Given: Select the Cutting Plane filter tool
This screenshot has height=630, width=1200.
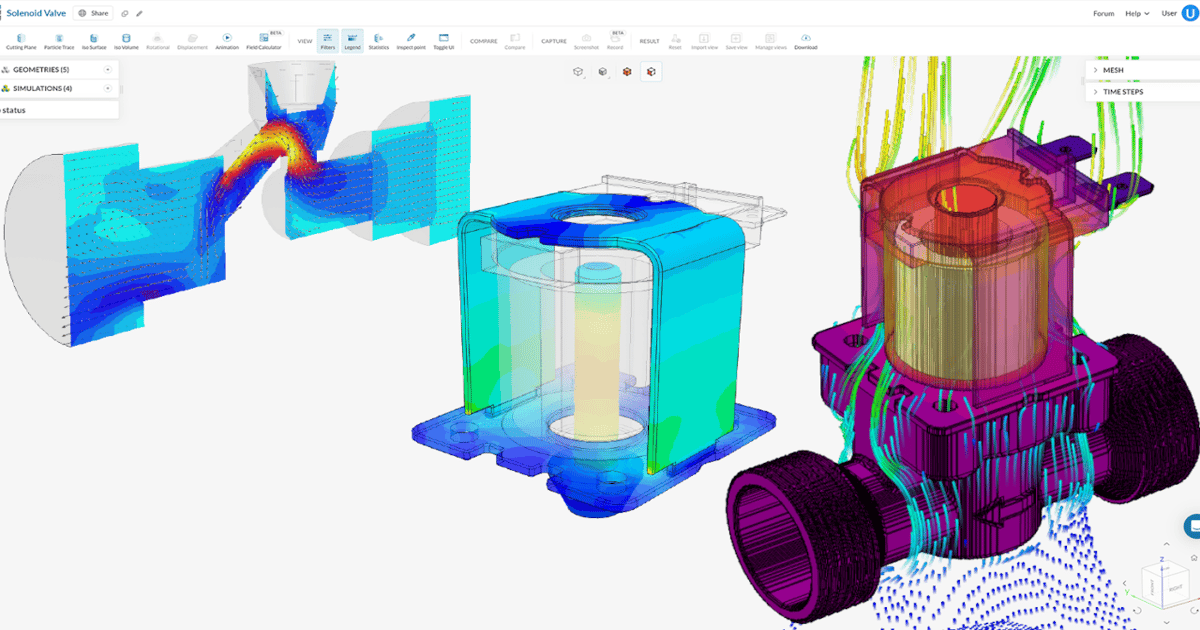Looking at the screenshot, I should tap(20, 41).
